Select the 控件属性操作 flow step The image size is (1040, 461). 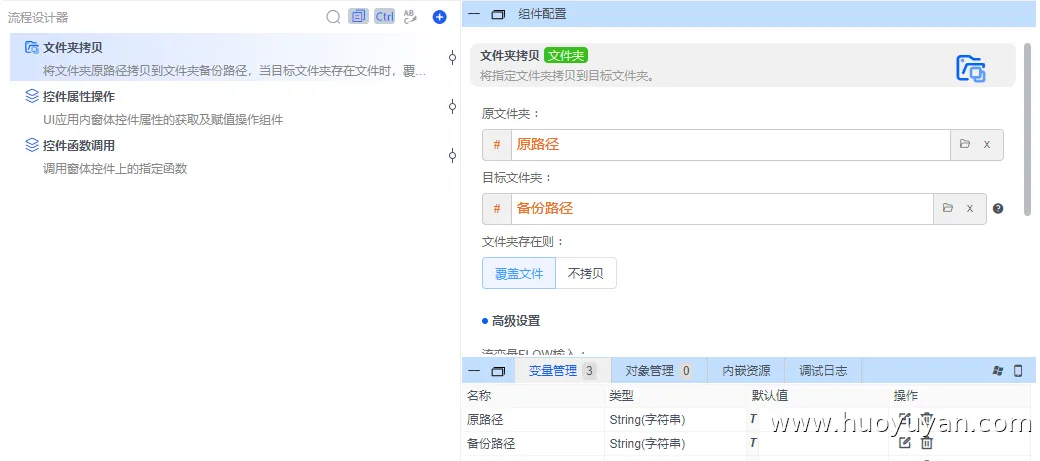[218, 107]
